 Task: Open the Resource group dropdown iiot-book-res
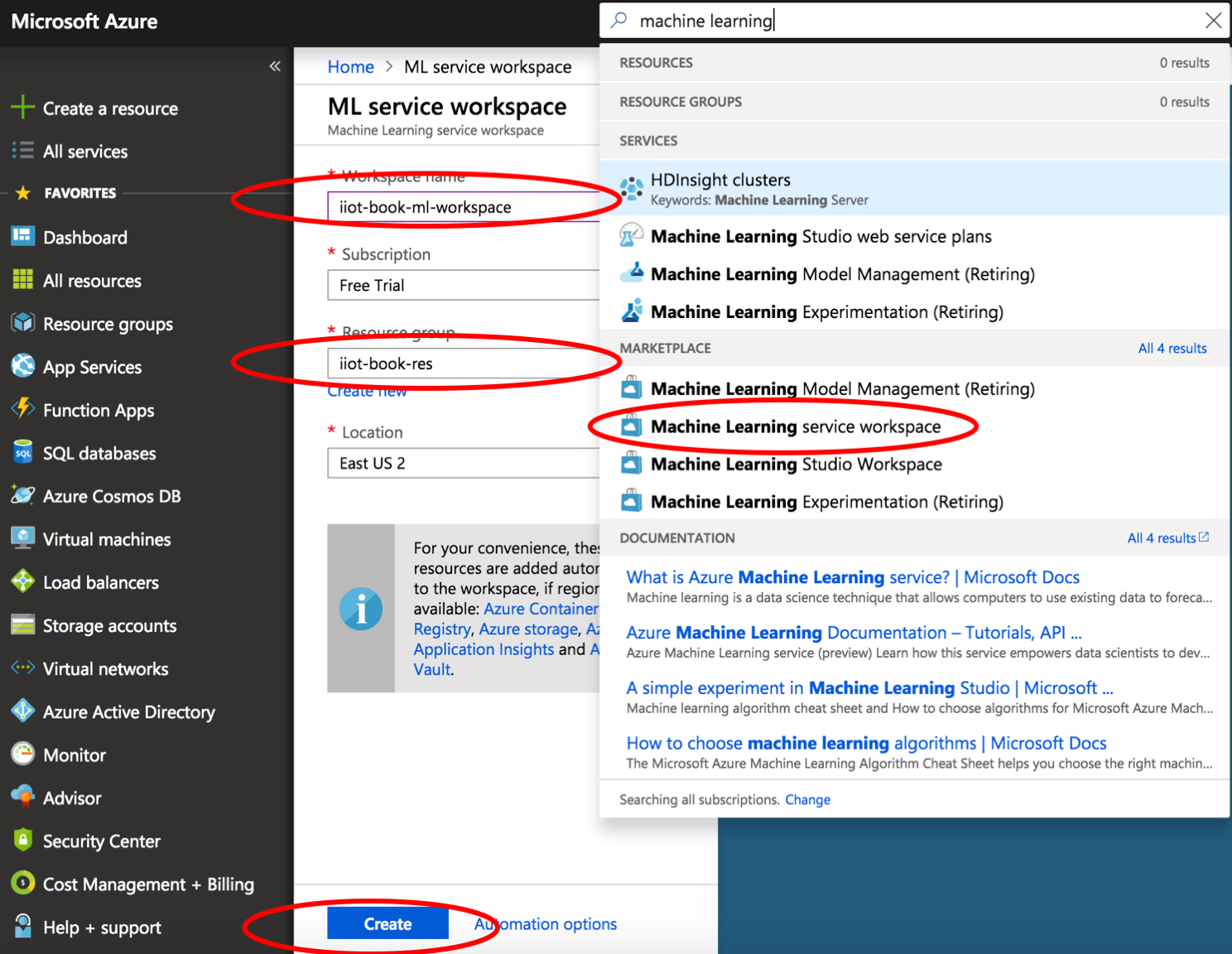pos(464,364)
